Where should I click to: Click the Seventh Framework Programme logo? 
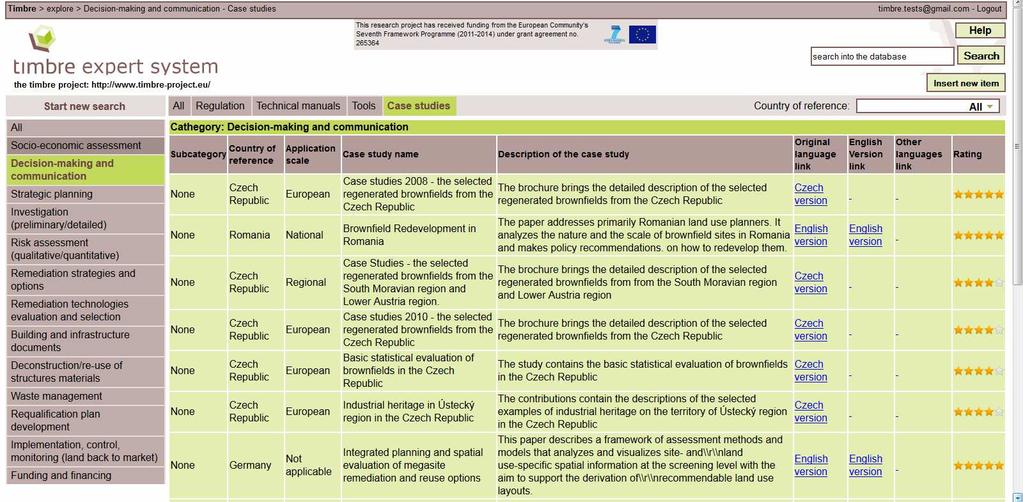click(x=613, y=35)
